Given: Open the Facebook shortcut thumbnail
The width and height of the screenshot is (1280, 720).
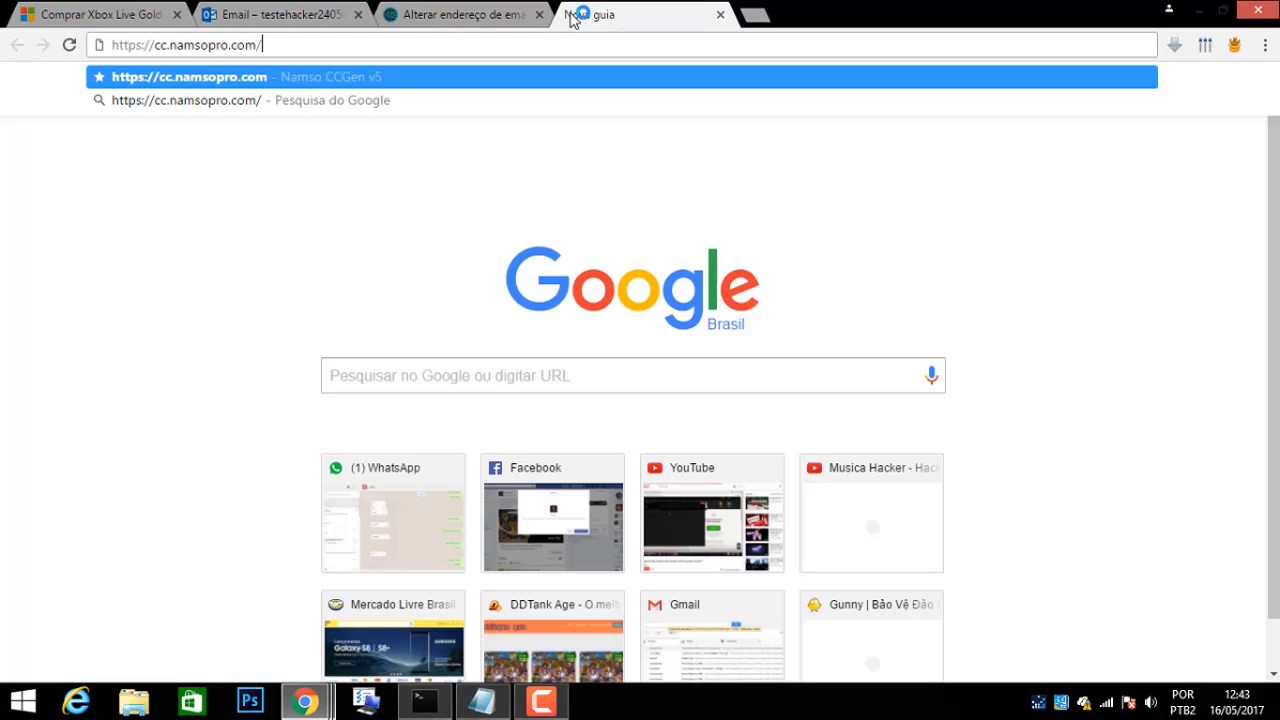Looking at the screenshot, I should 553,513.
